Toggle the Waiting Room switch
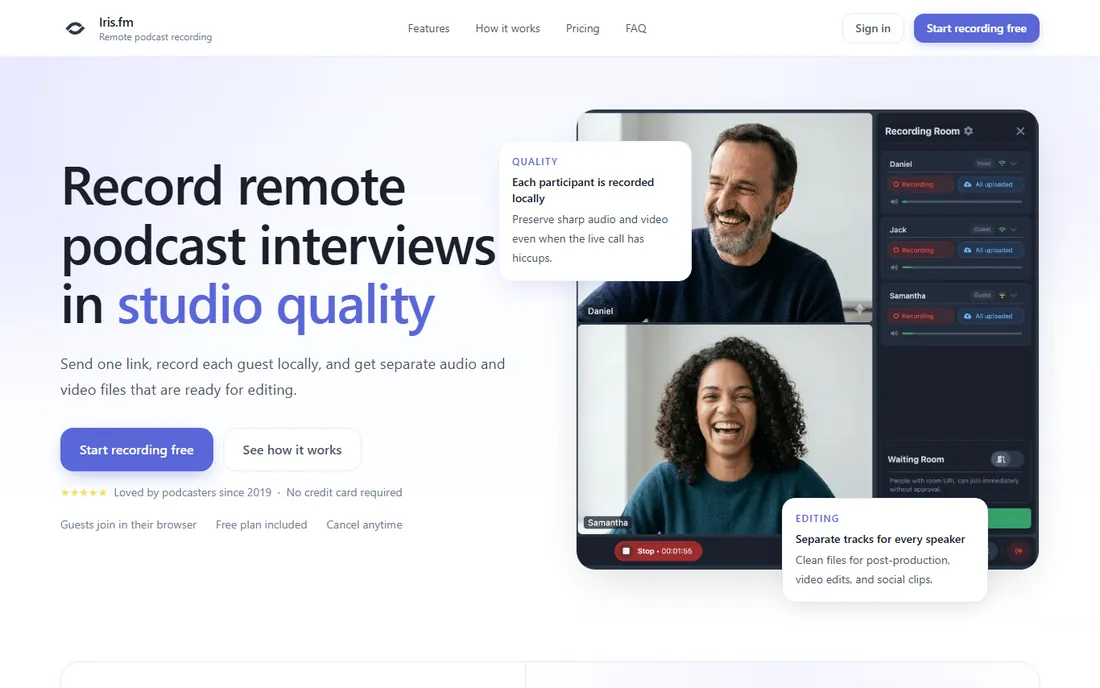This screenshot has width=1100, height=688. (x=1005, y=459)
